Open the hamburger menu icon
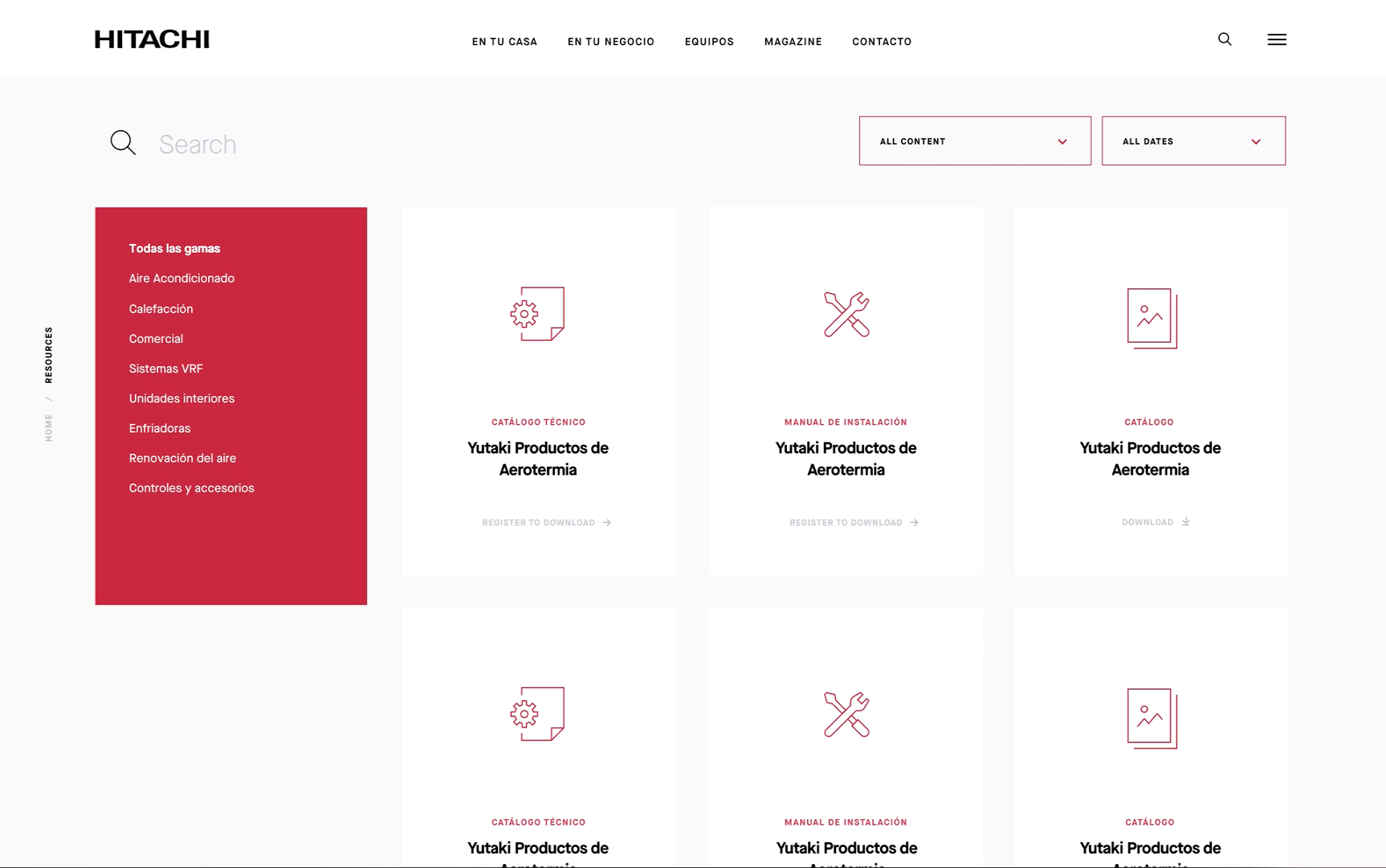1386x868 pixels. click(1277, 39)
